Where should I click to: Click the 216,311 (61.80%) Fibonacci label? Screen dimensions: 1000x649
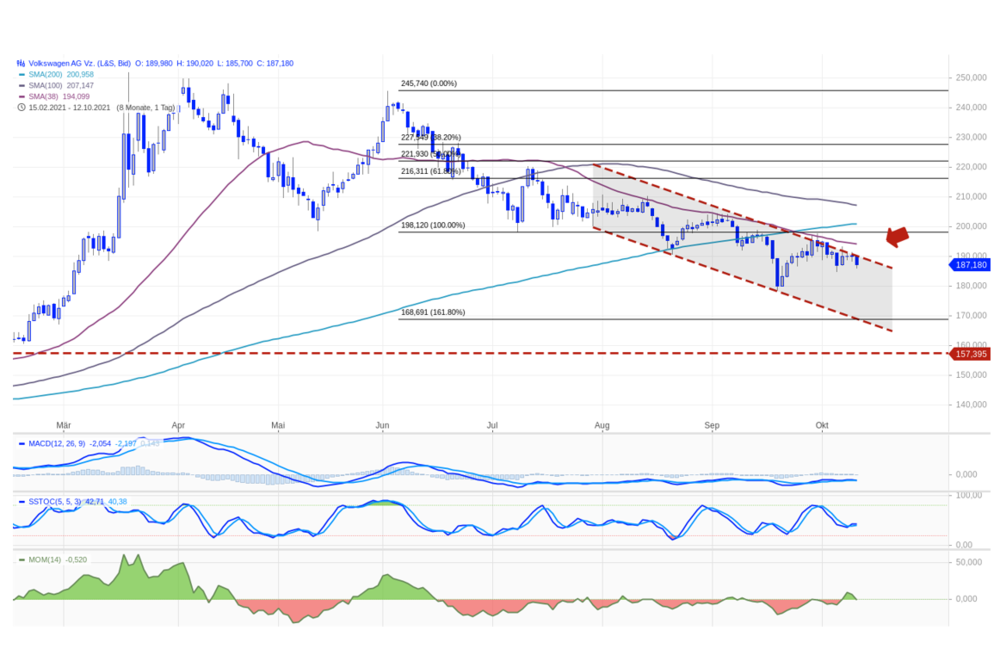[x=430, y=171]
